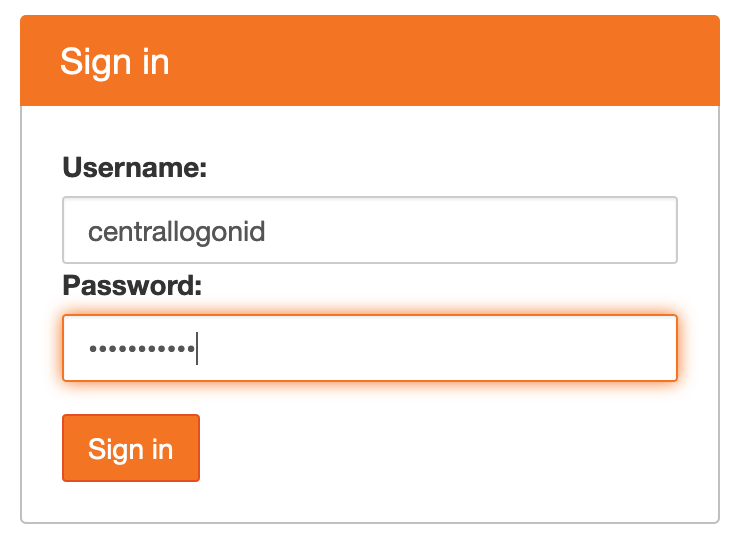Click the masked password dots

[141, 349]
